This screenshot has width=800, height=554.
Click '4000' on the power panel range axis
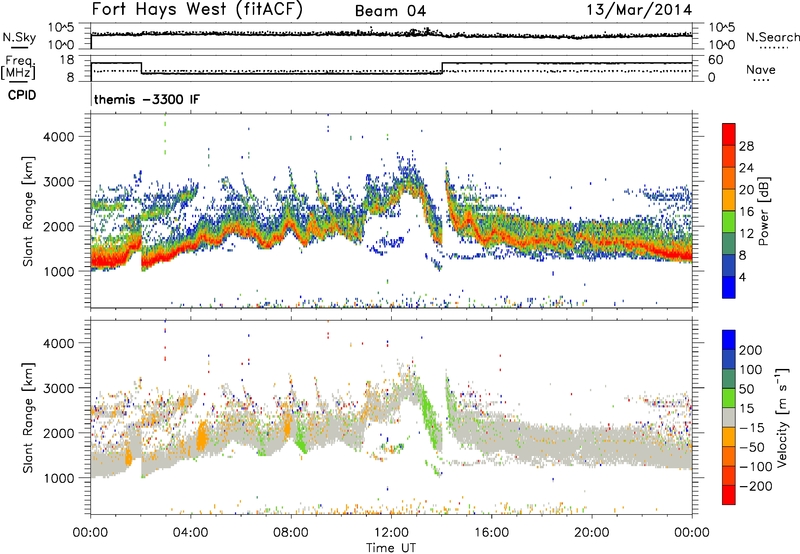58,137
